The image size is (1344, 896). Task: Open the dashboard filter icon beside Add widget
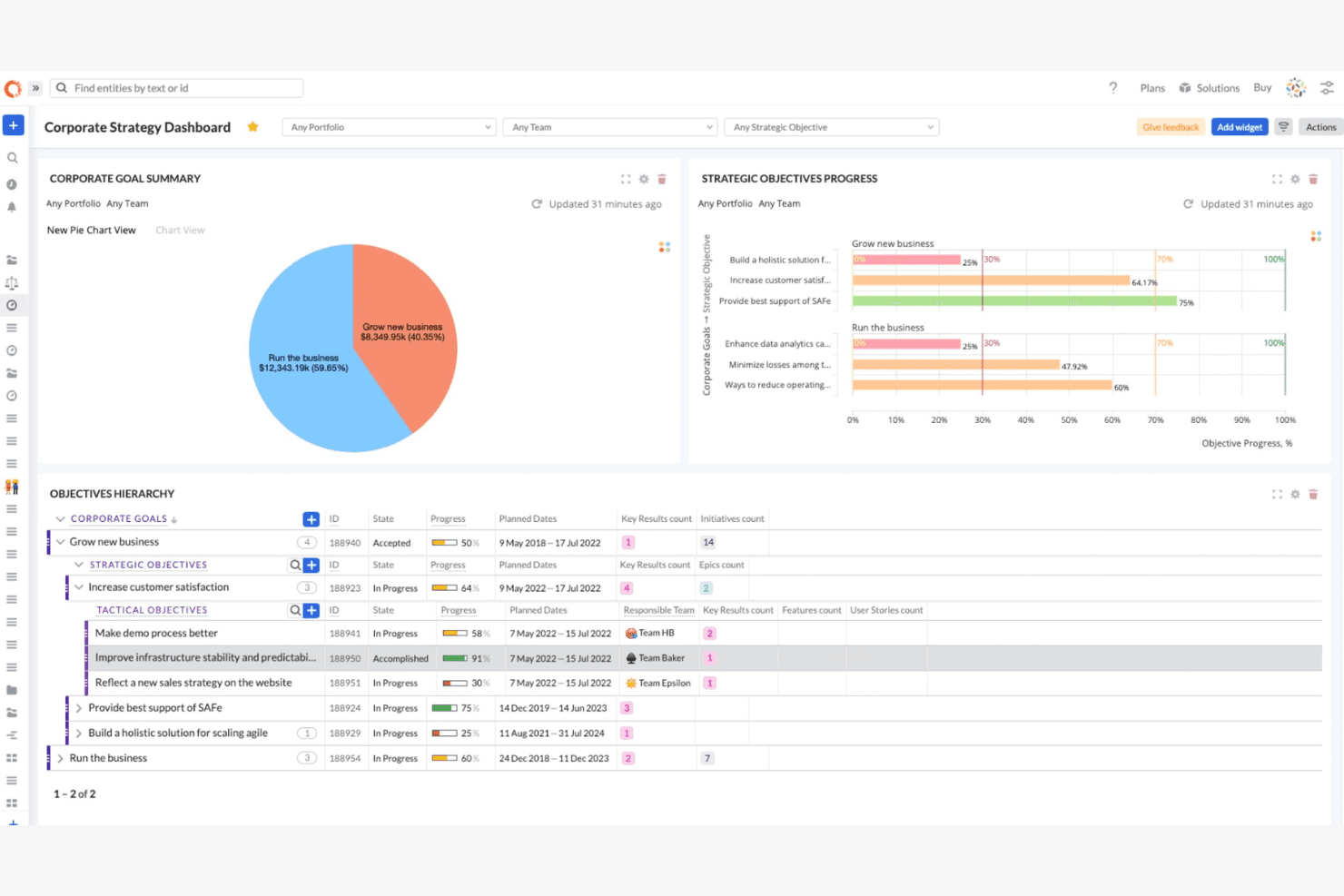click(x=1283, y=127)
